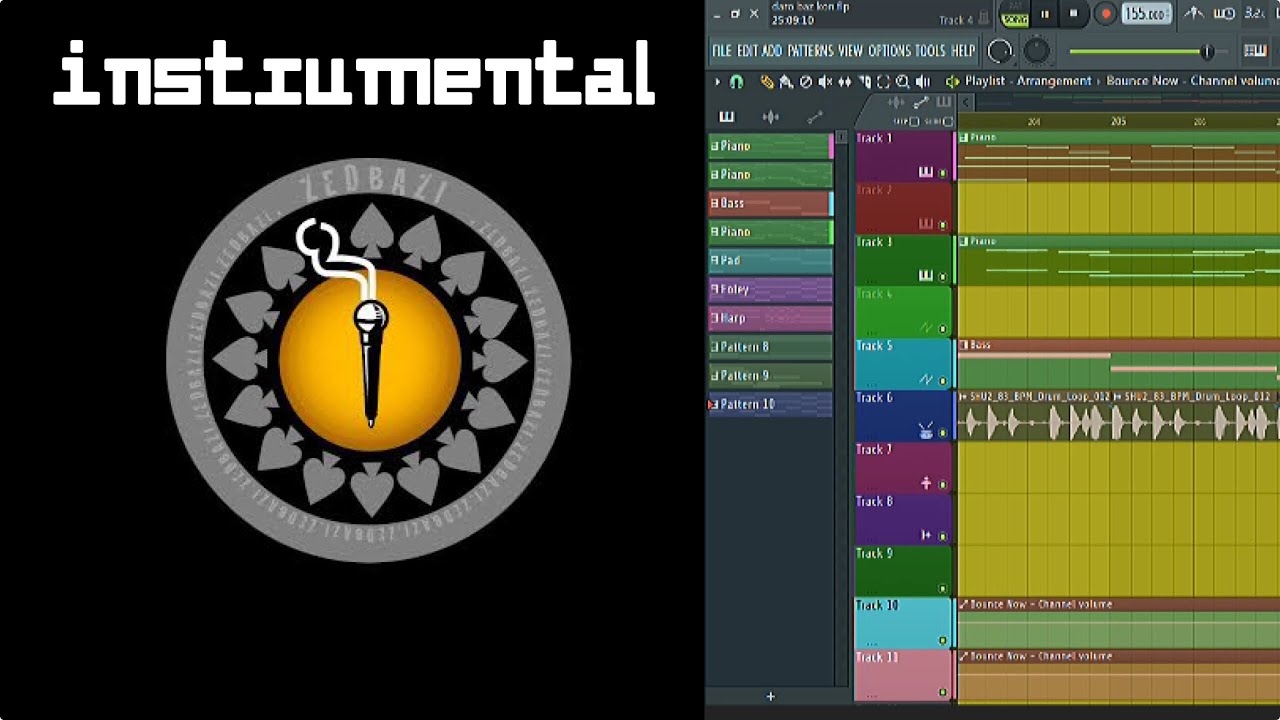Click the Track 7 instrument icon
This screenshot has width=1280, height=720.
(926, 484)
